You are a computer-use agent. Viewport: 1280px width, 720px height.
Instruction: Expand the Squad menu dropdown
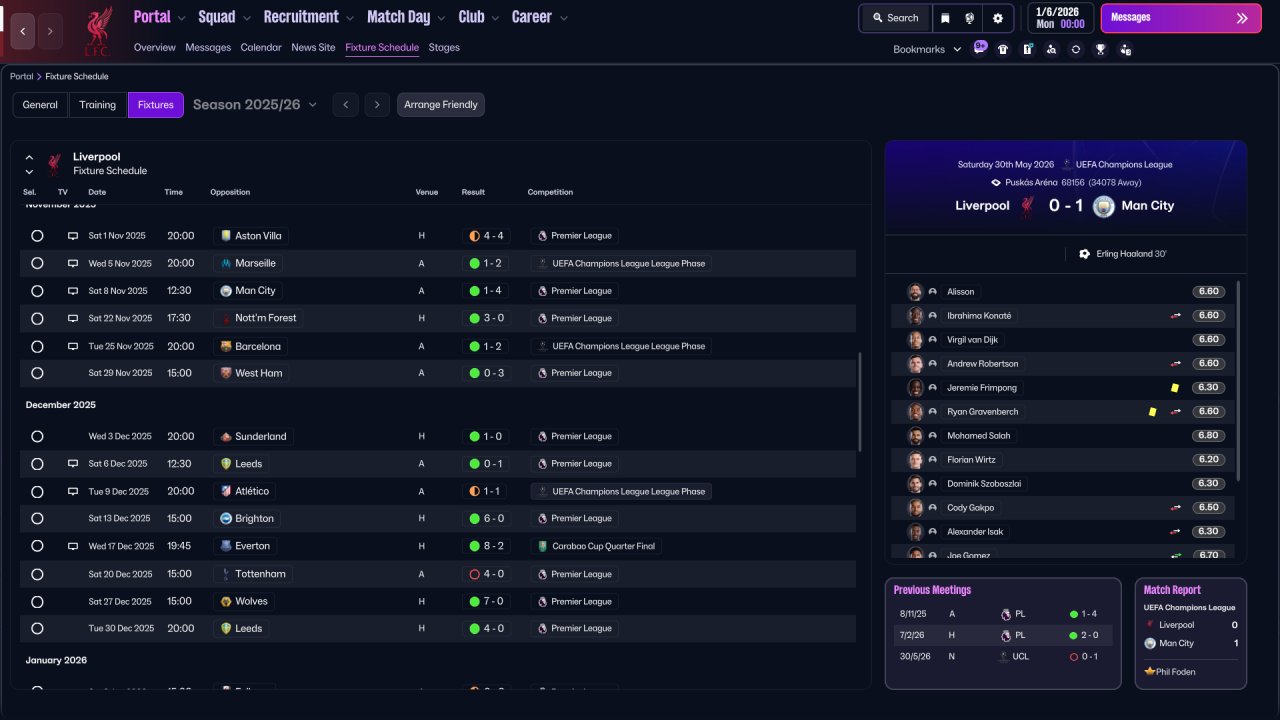246,18
